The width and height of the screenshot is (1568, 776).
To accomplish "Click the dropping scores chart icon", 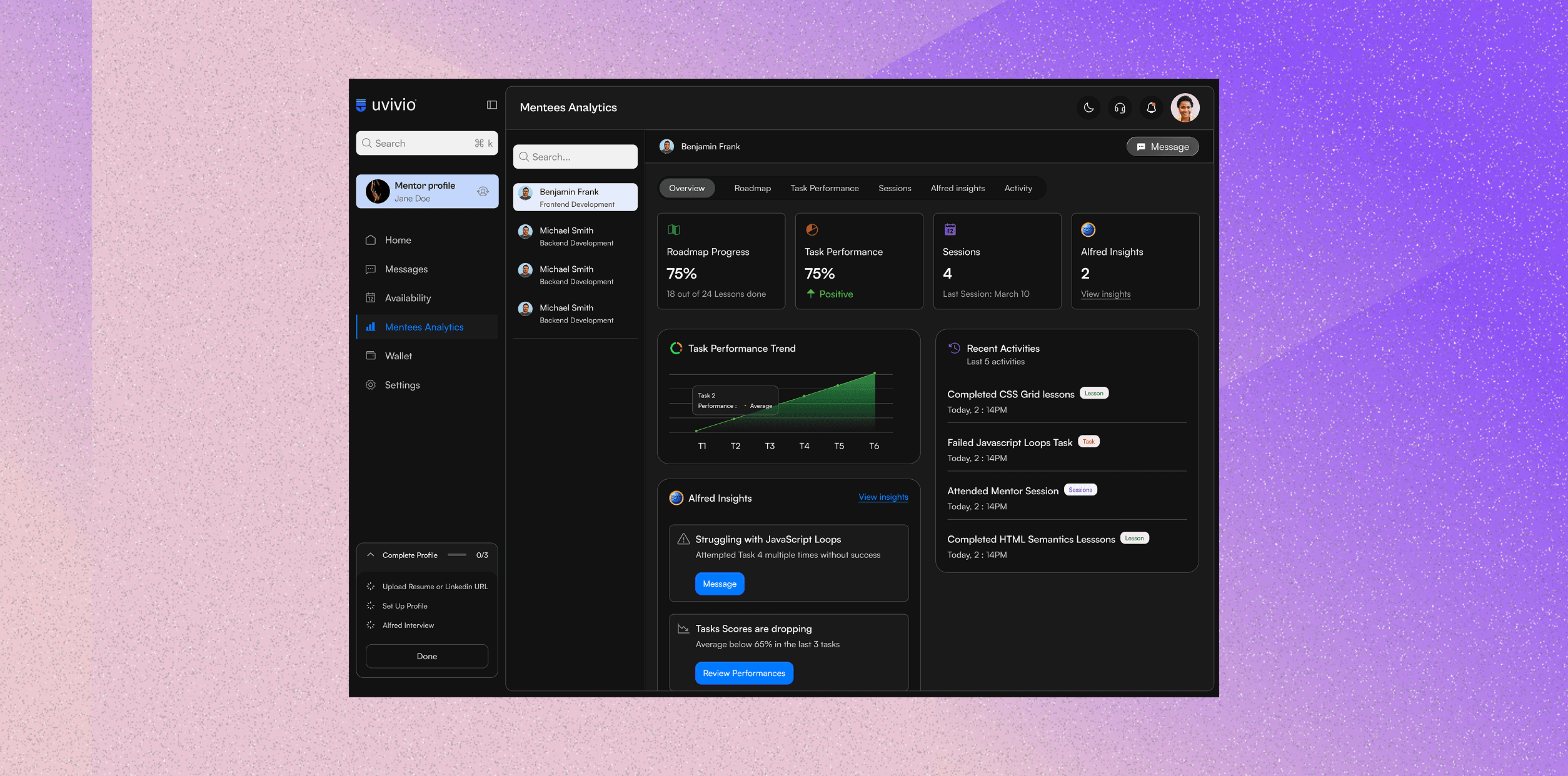I will point(683,629).
